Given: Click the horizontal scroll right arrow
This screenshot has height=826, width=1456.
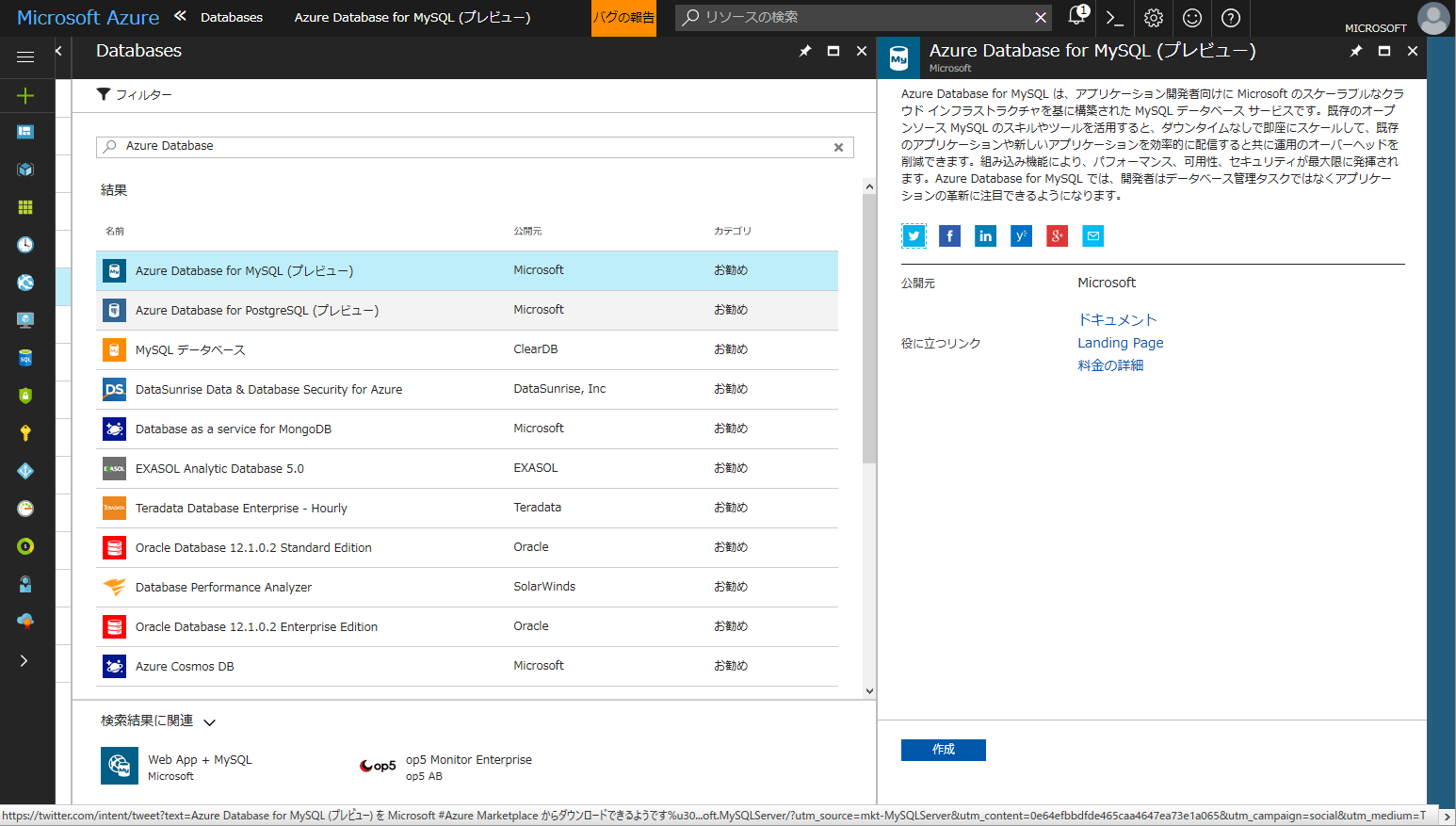Looking at the screenshot, I should click(1448, 817).
